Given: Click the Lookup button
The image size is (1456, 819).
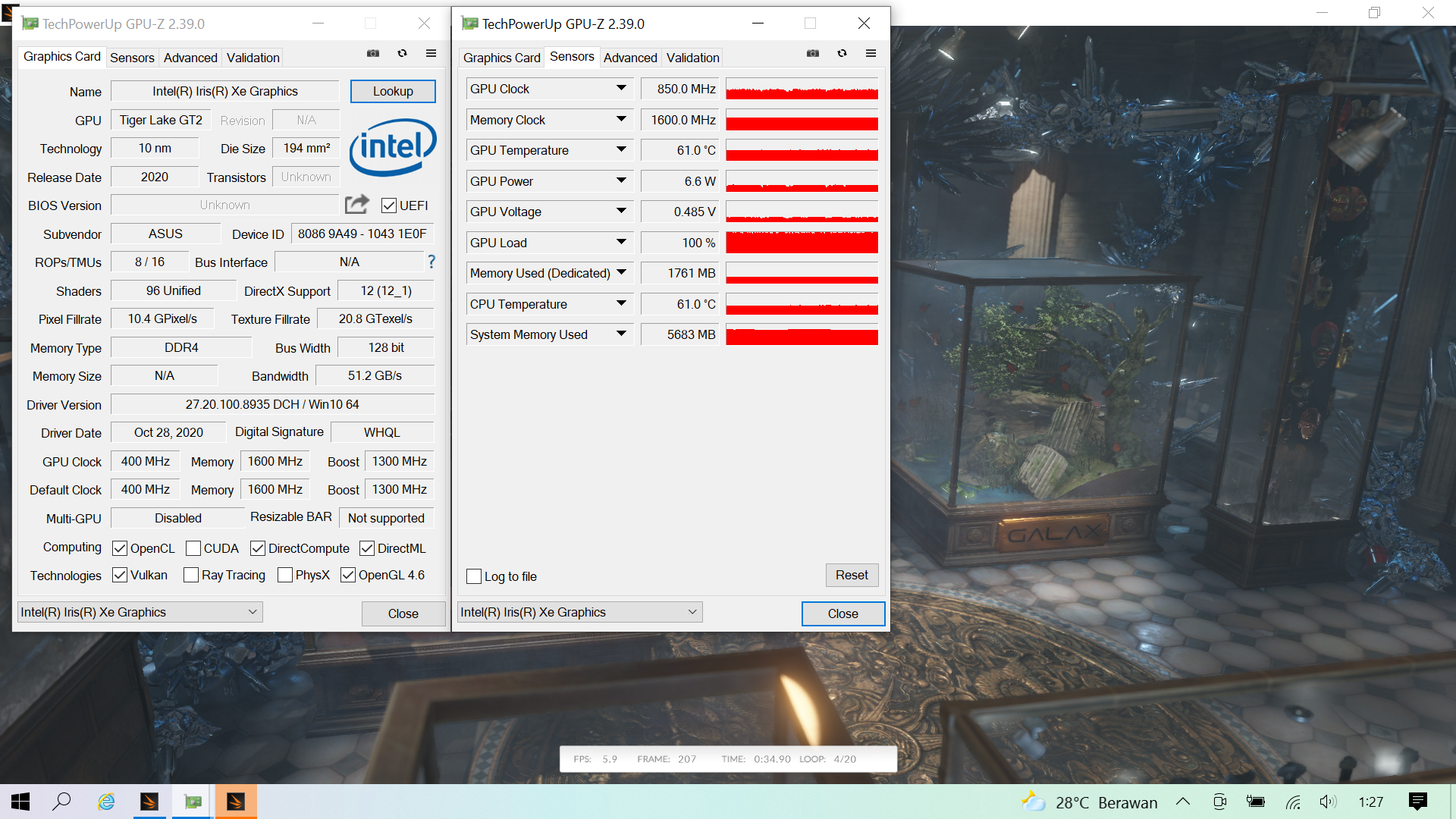Looking at the screenshot, I should pyautogui.click(x=393, y=91).
